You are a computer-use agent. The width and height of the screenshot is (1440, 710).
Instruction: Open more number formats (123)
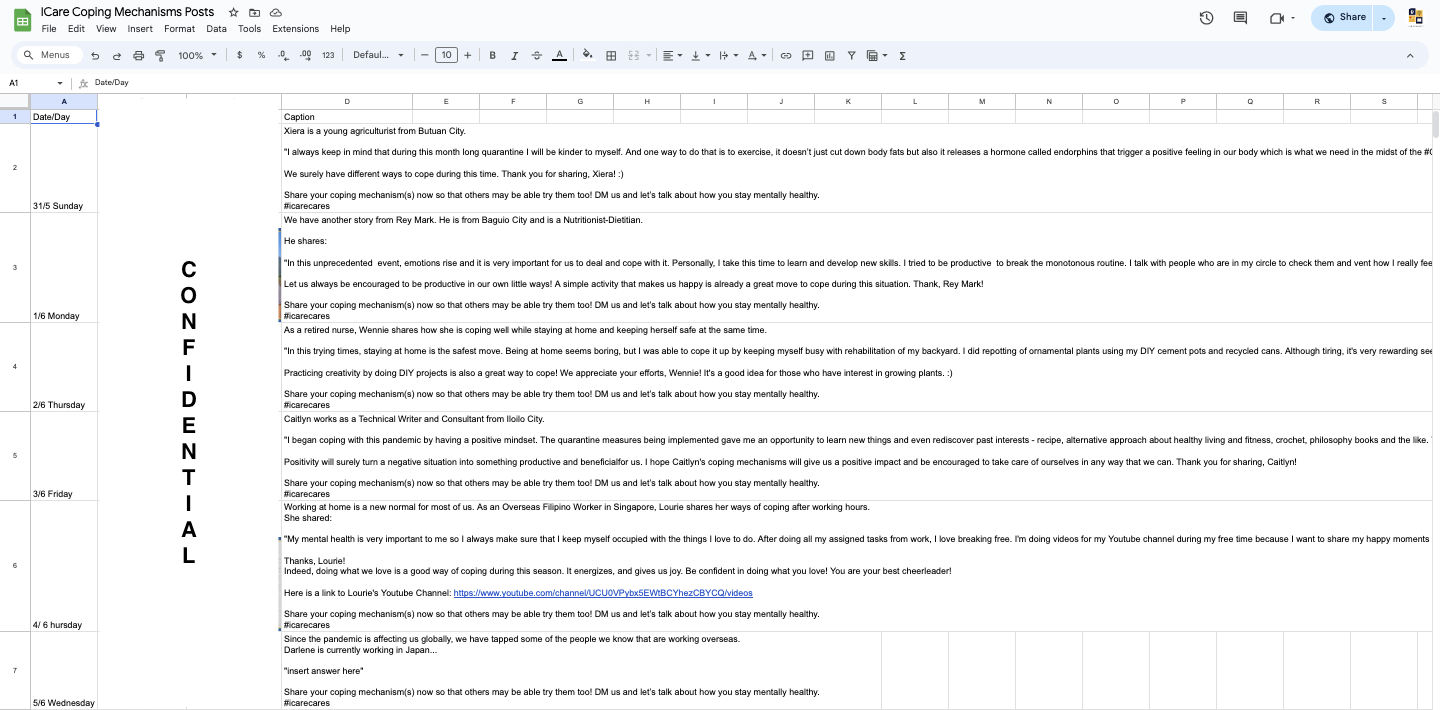328,56
